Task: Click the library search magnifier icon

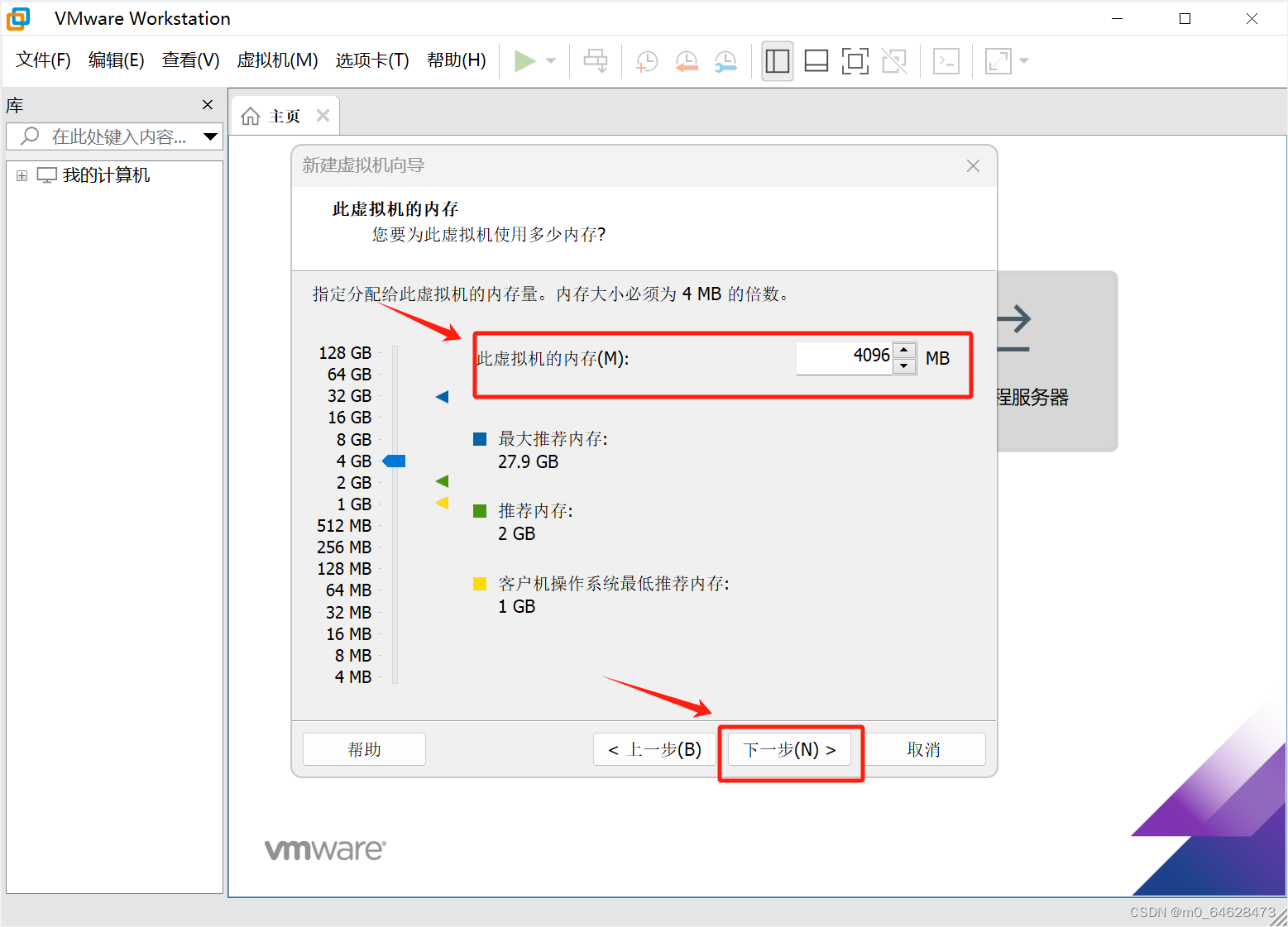Action: click(x=30, y=136)
